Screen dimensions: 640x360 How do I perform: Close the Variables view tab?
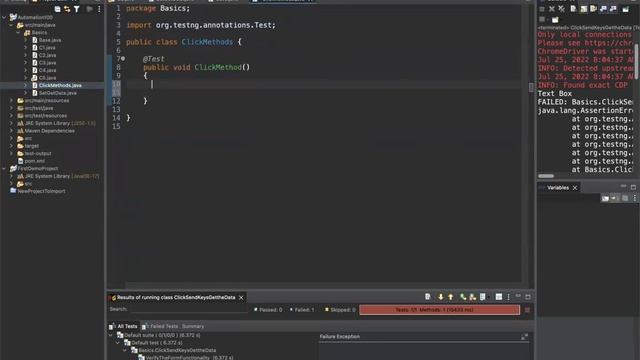575,188
